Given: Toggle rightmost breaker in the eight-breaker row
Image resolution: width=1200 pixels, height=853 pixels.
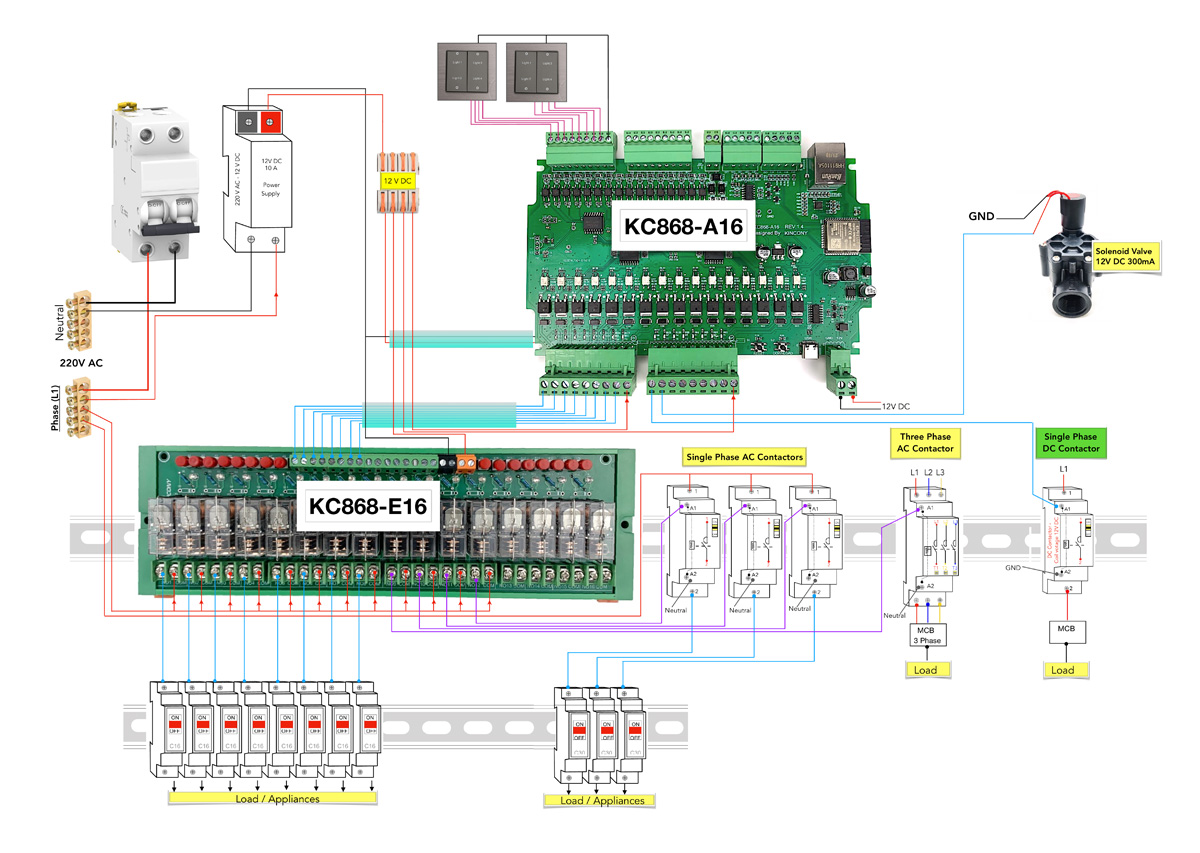Looking at the screenshot, I should tap(369, 726).
